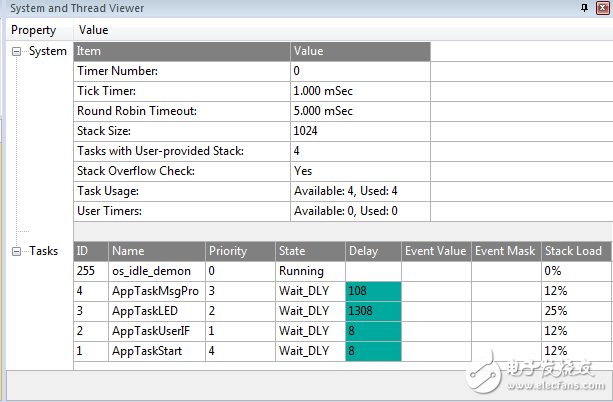The height and width of the screenshot is (402, 613).
Task: Click the Value column header at top
Action: pyautogui.click(x=93, y=30)
